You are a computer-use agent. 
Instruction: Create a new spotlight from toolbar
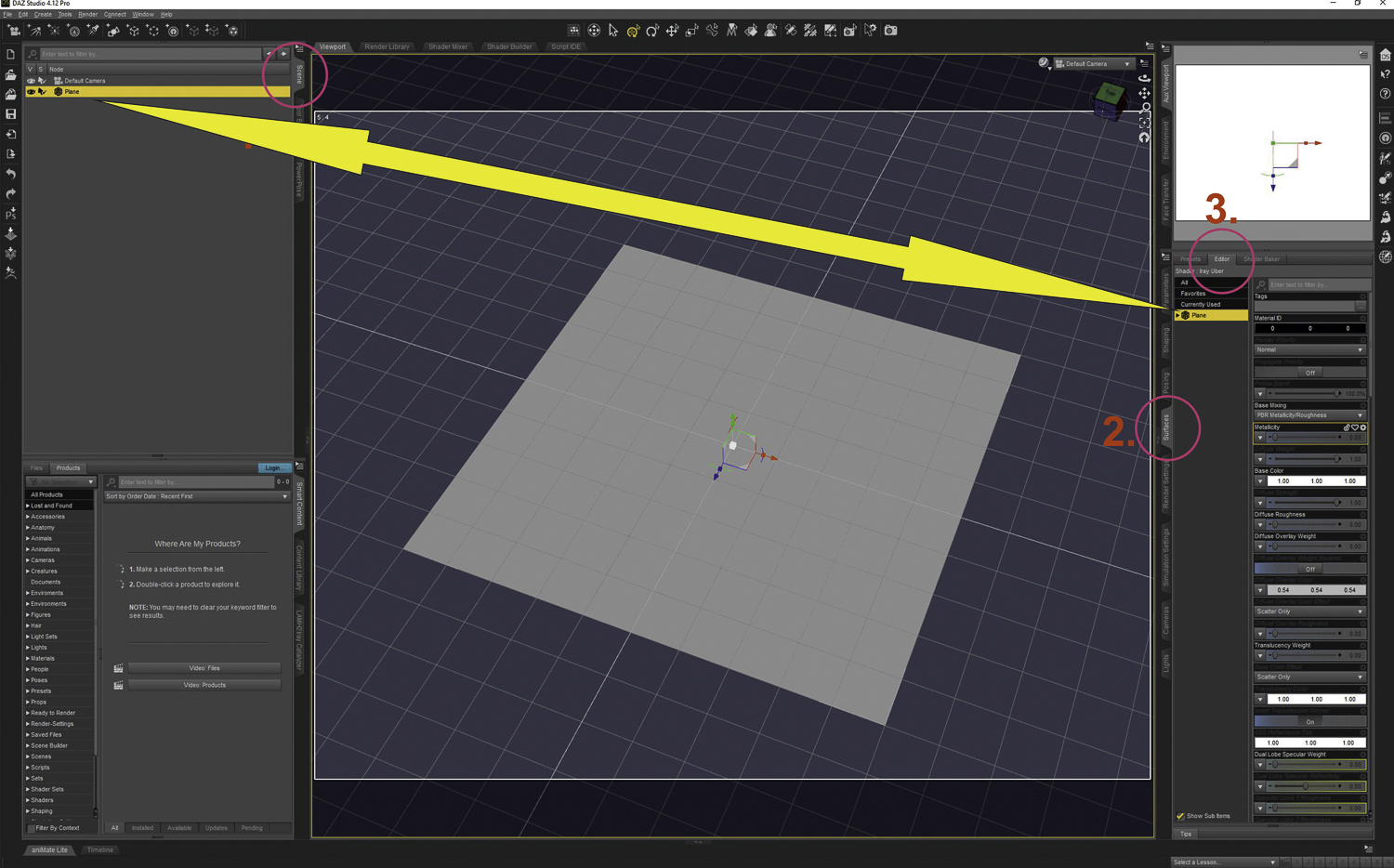point(94,31)
